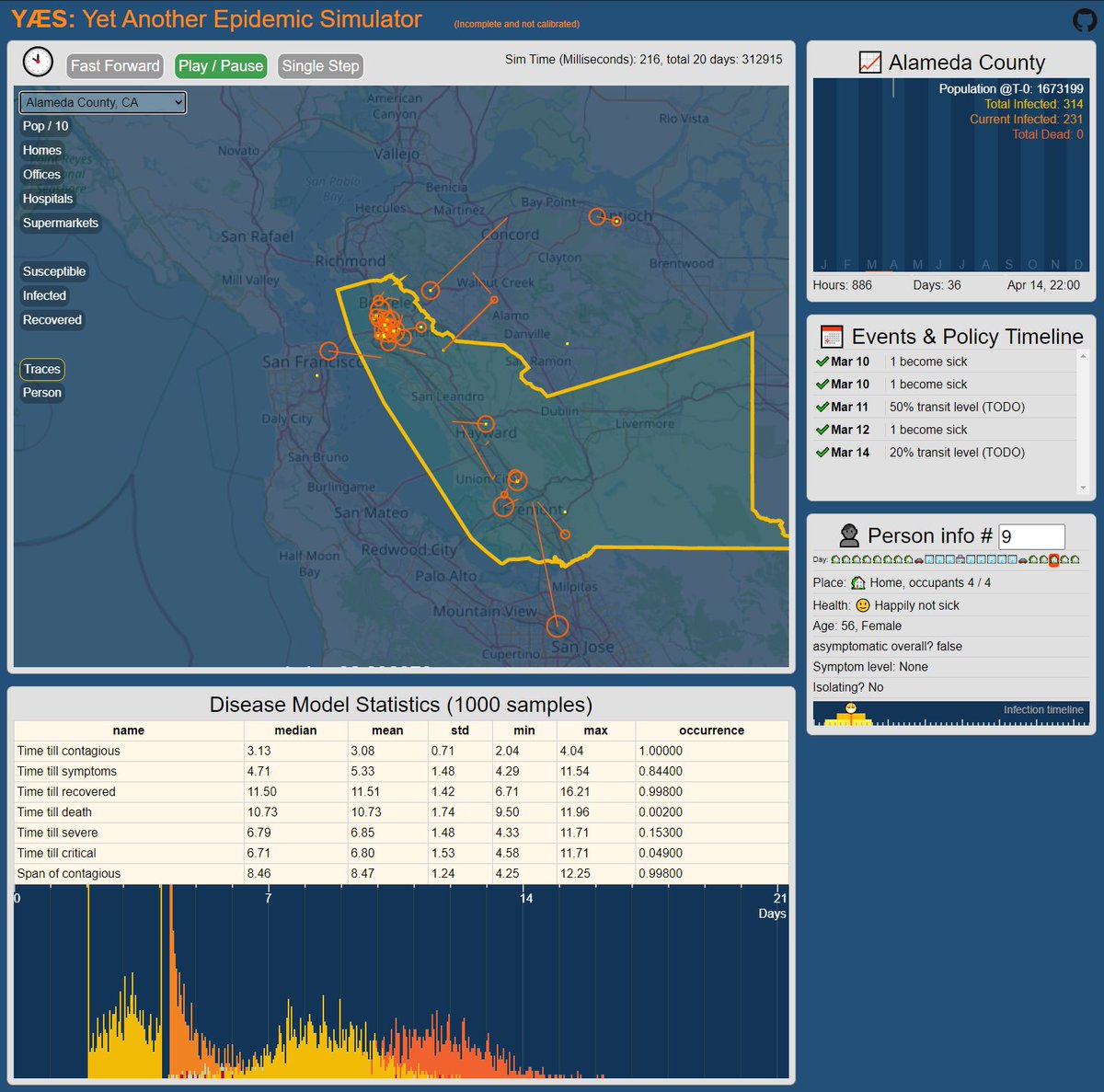Screen dimensions: 1104x1092
Task: Click the Single Step button
Action: (320, 66)
